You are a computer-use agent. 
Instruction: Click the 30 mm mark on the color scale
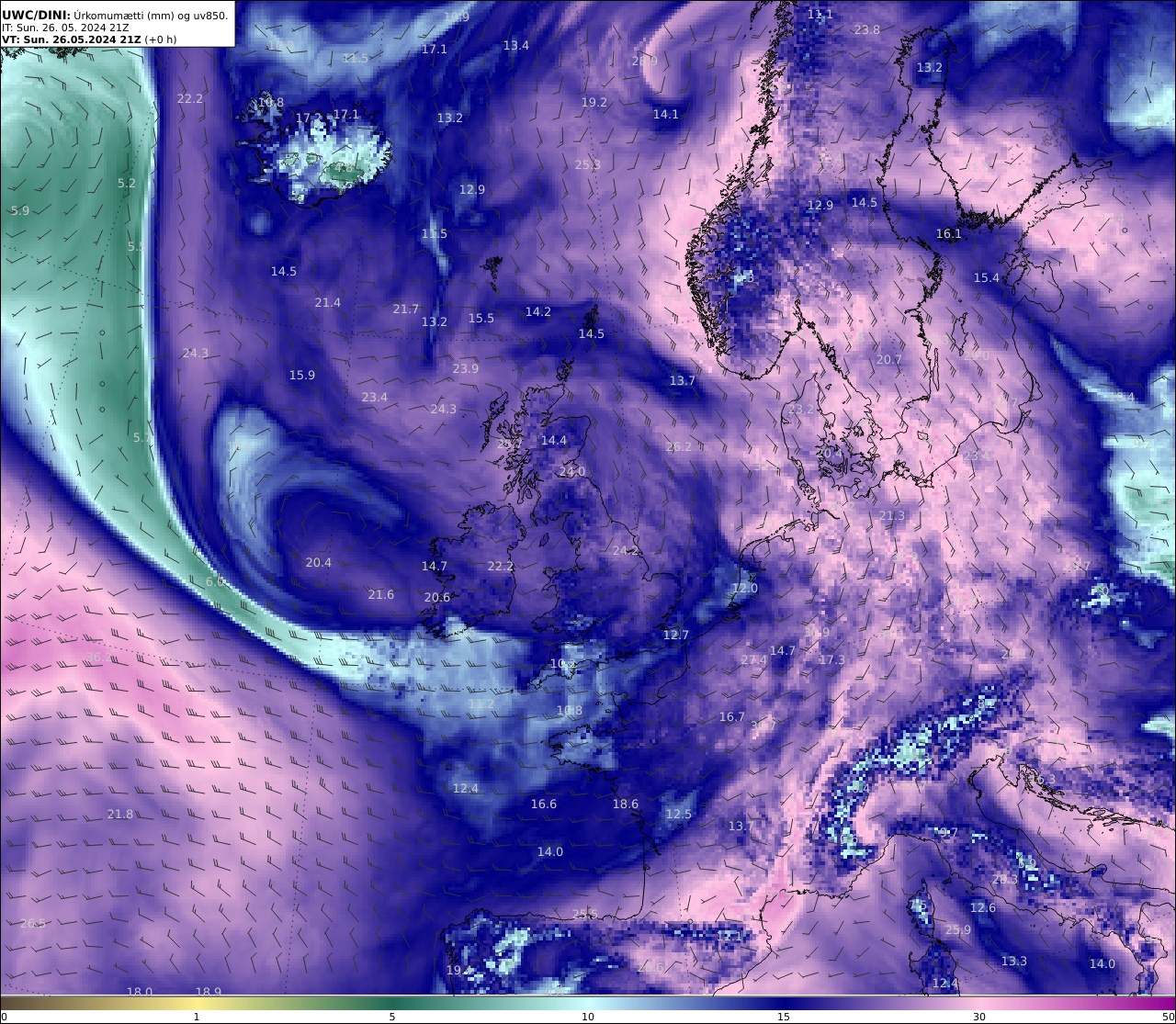click(x=979, y=1016)
